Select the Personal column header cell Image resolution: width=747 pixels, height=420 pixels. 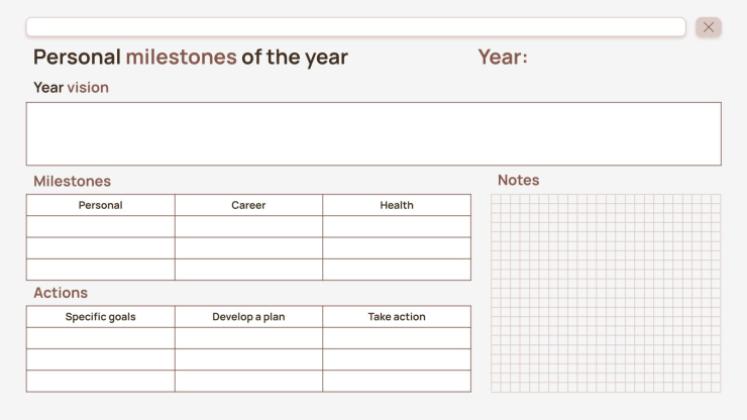[100, 205]
